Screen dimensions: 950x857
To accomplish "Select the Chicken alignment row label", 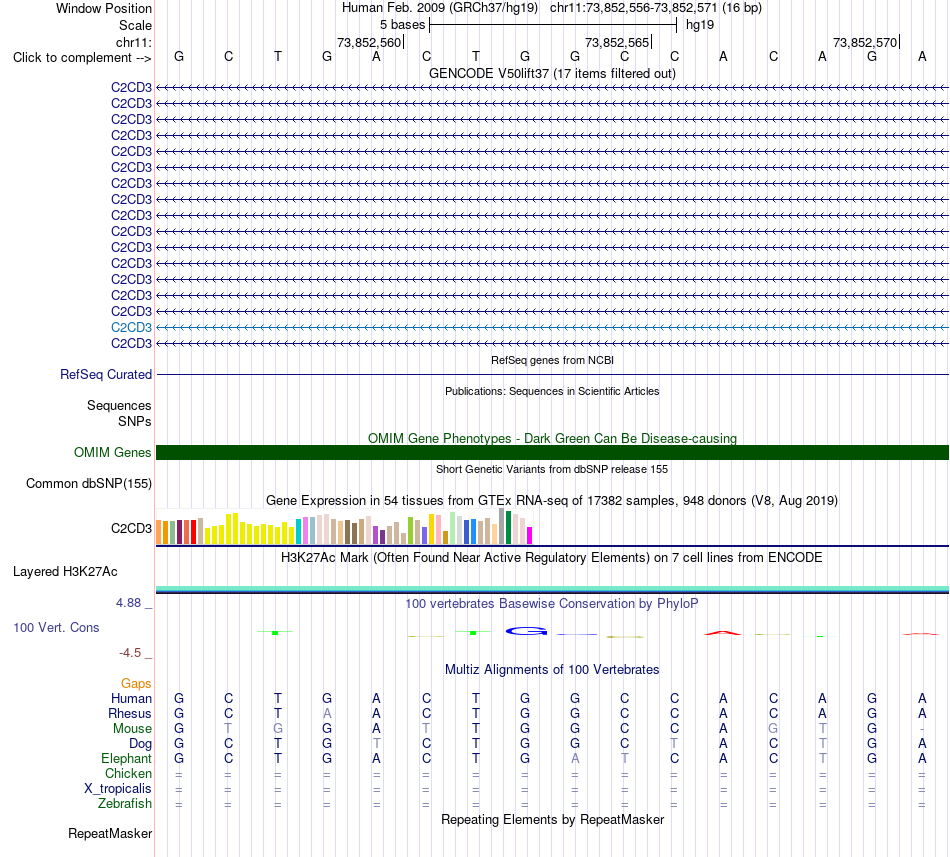I will [x=128, y=774].
